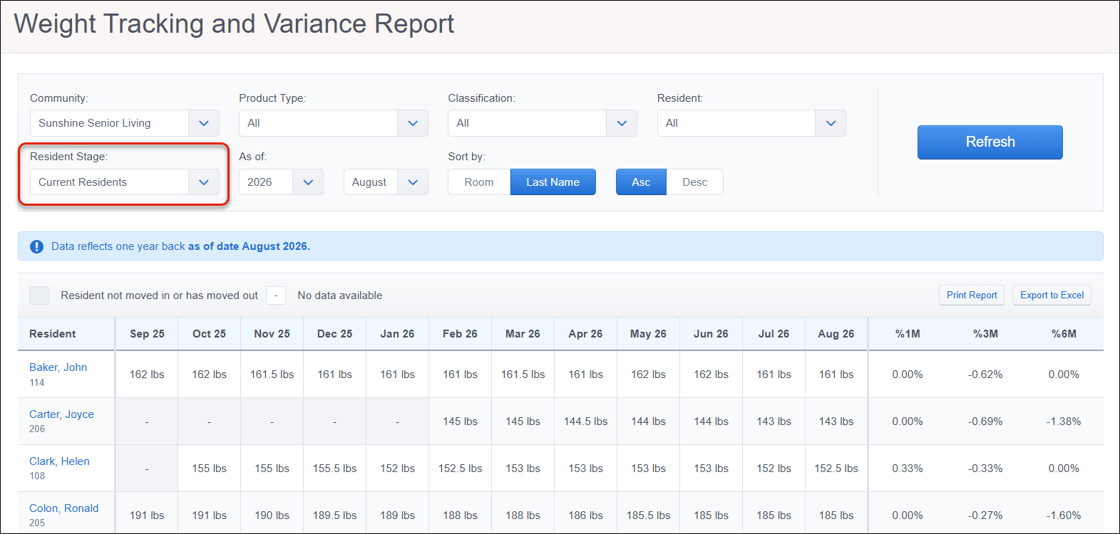Click the Refresh button
This screenshot has width=1120, height=534.
pyautogui.click(x=990, y=142)
